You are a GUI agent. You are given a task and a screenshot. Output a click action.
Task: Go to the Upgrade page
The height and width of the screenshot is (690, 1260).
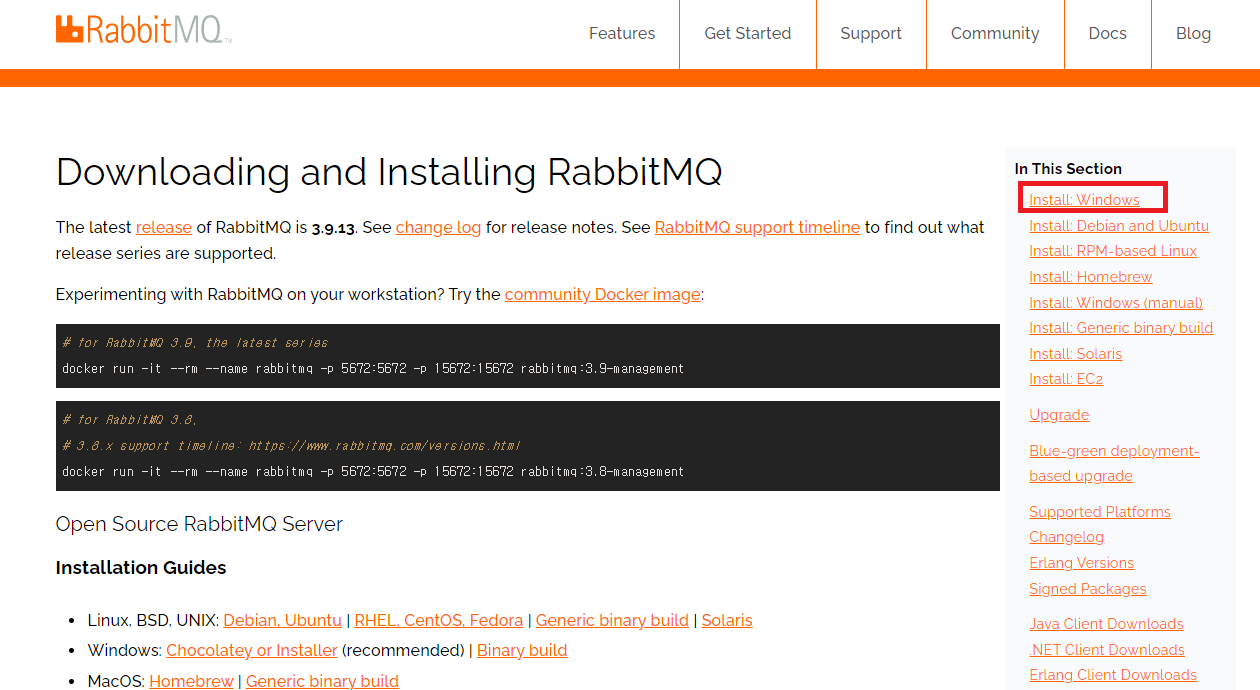[x=1059, y=415]
